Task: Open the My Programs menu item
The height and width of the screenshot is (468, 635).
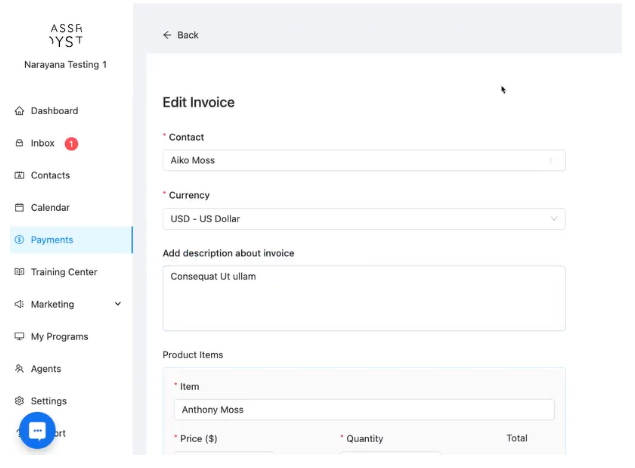Action: click(59, 337)
